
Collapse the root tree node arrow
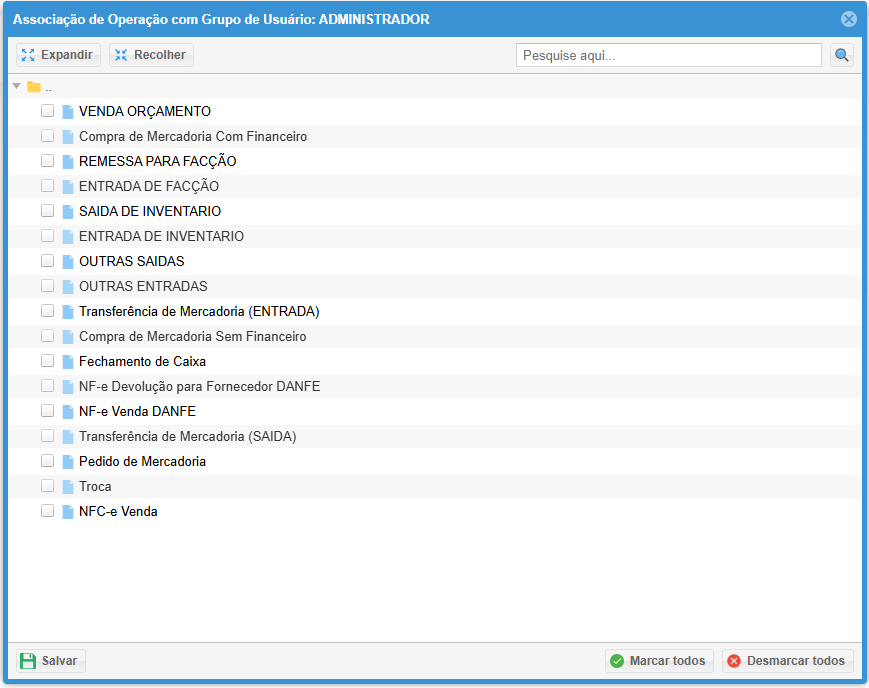coord(15,87)
